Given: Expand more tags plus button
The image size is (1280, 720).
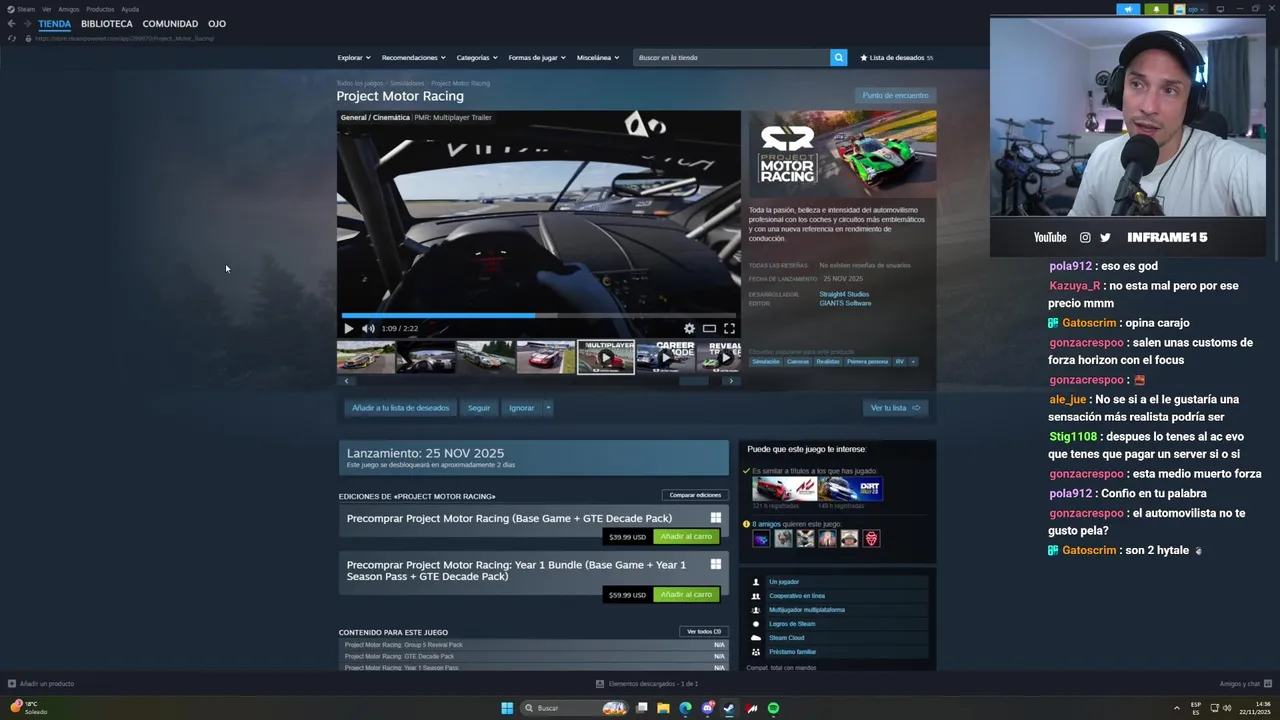Looking at the screenshot, I should (913, 362).
